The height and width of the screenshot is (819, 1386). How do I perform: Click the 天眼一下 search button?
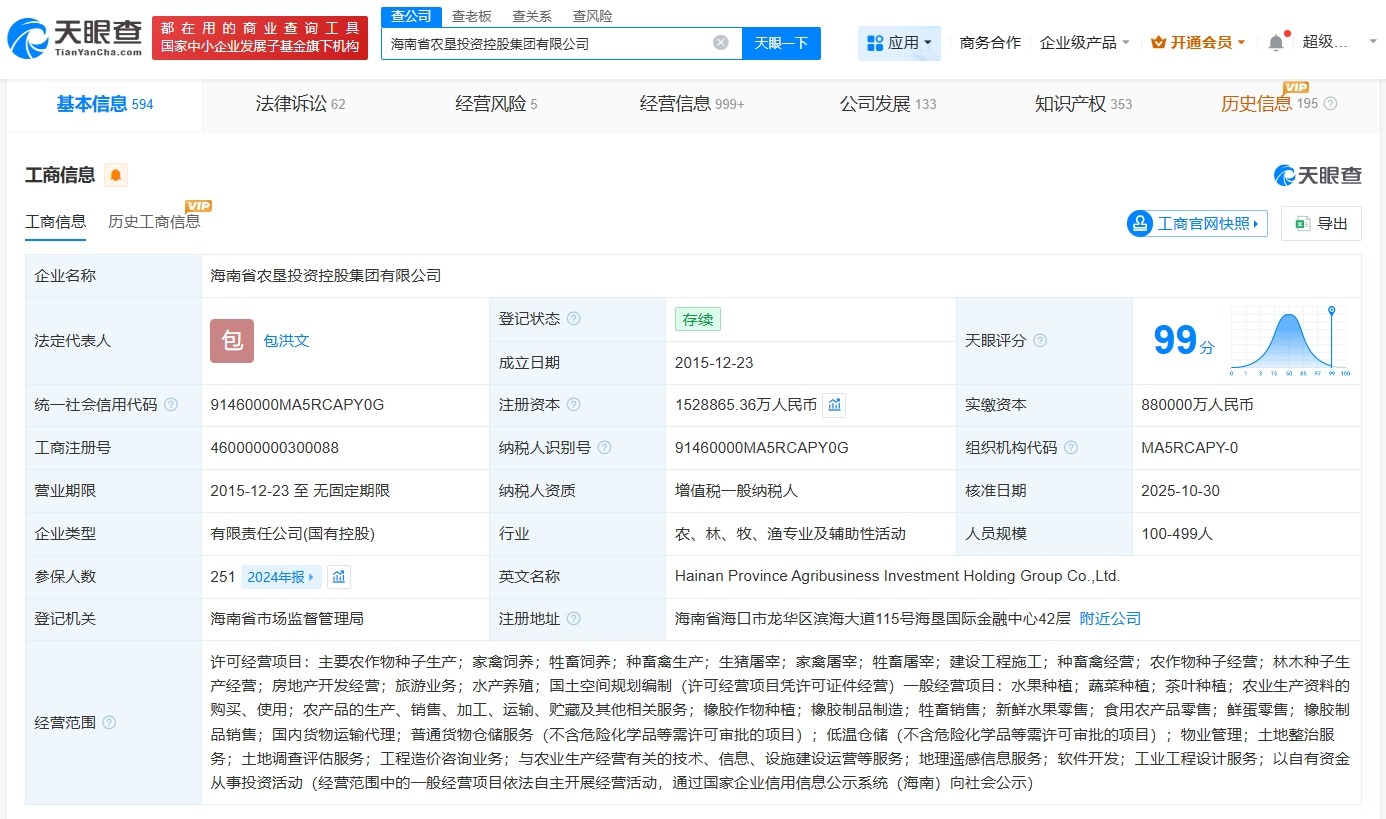(x=781, y=43)
